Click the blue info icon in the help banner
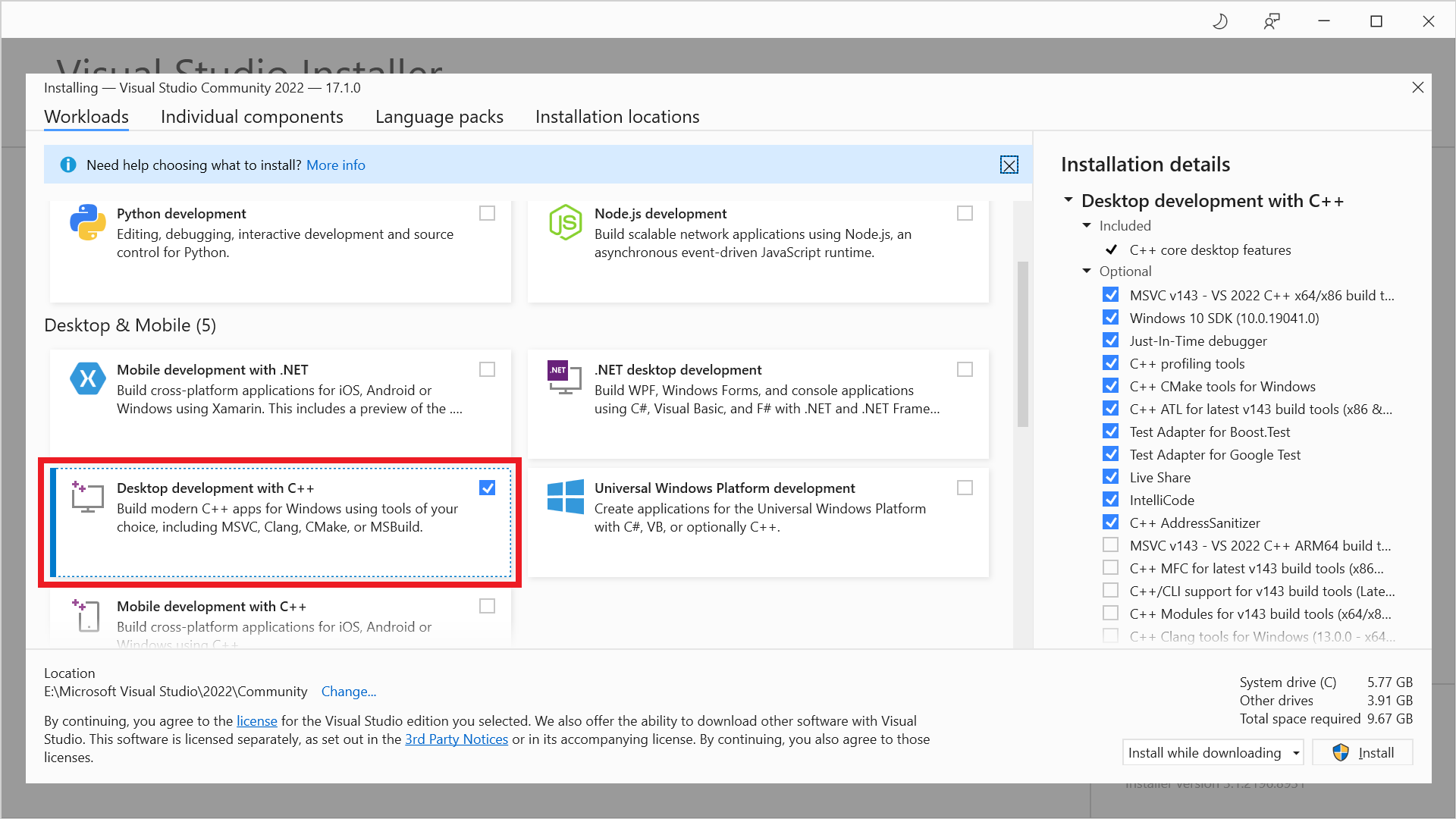Screen dimensions: 1456x819 click(x=68, y=165)
